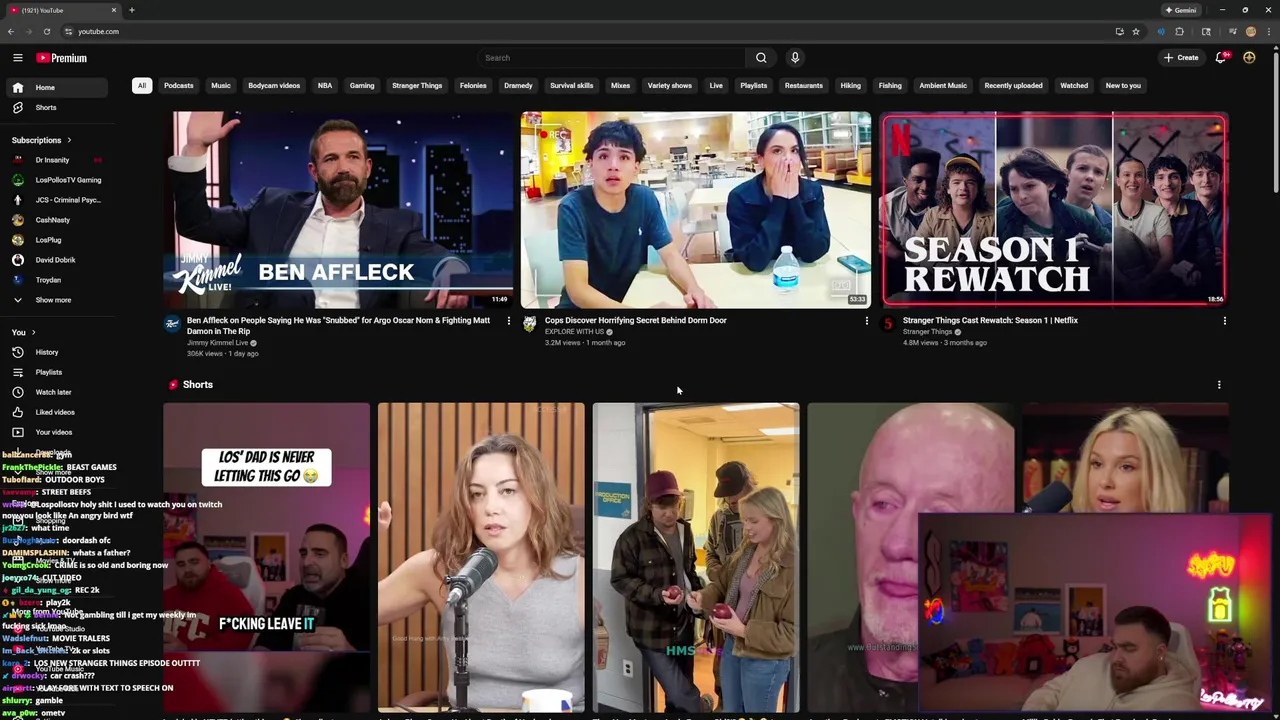This screenshot has height=720, width=1280.
Task: Reload the page in browser toolbar
Action: 46,32
